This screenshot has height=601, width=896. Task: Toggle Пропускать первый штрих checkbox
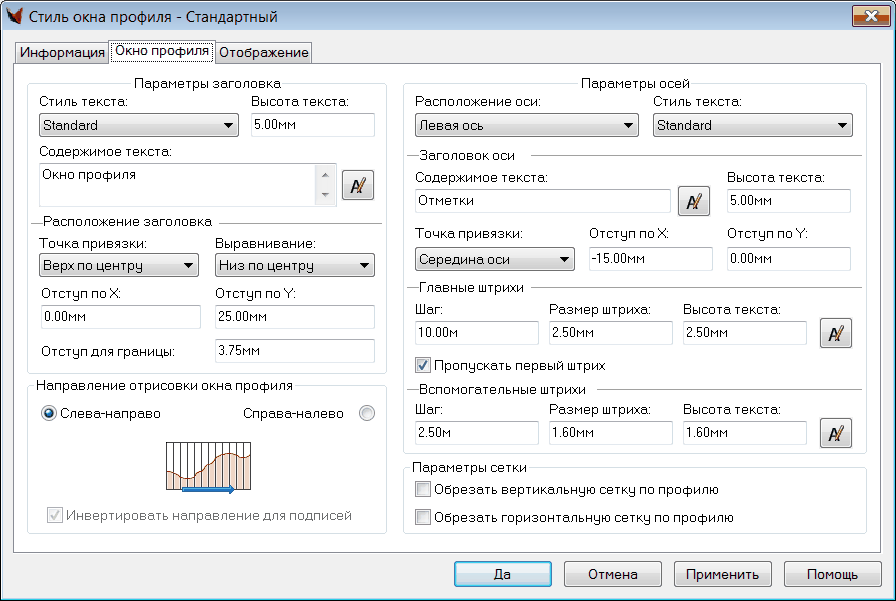[423, 366]
